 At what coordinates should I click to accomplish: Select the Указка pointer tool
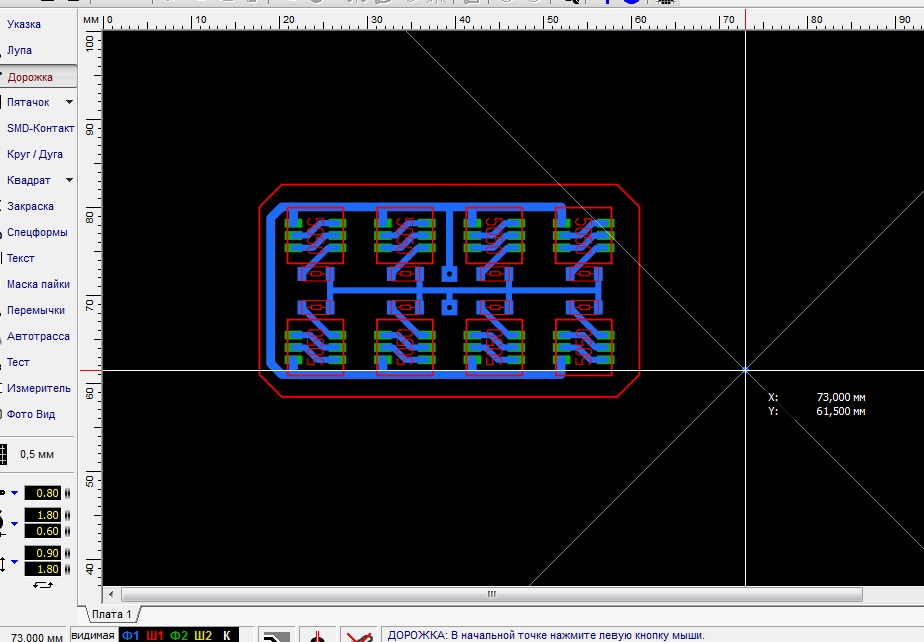[25, 24]
